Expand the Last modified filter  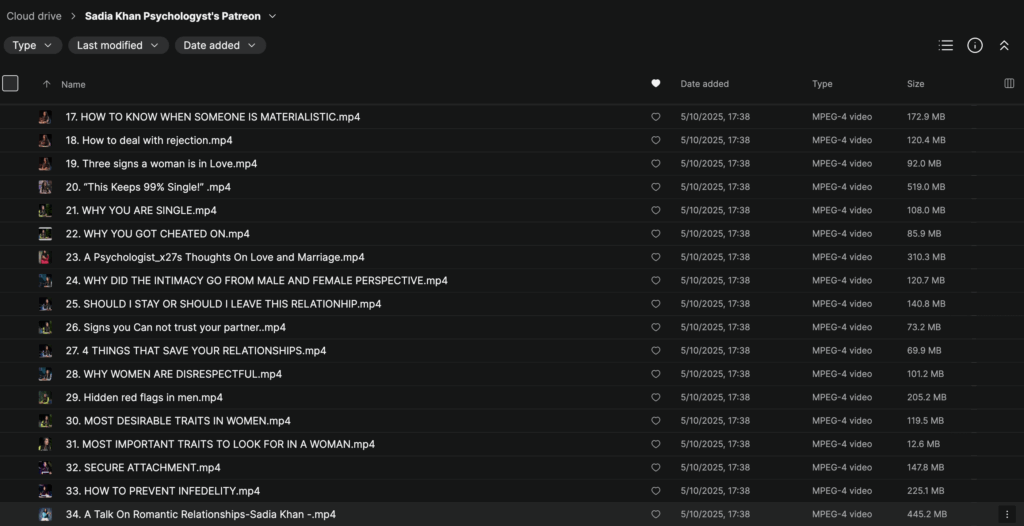(x=119, y=45)
